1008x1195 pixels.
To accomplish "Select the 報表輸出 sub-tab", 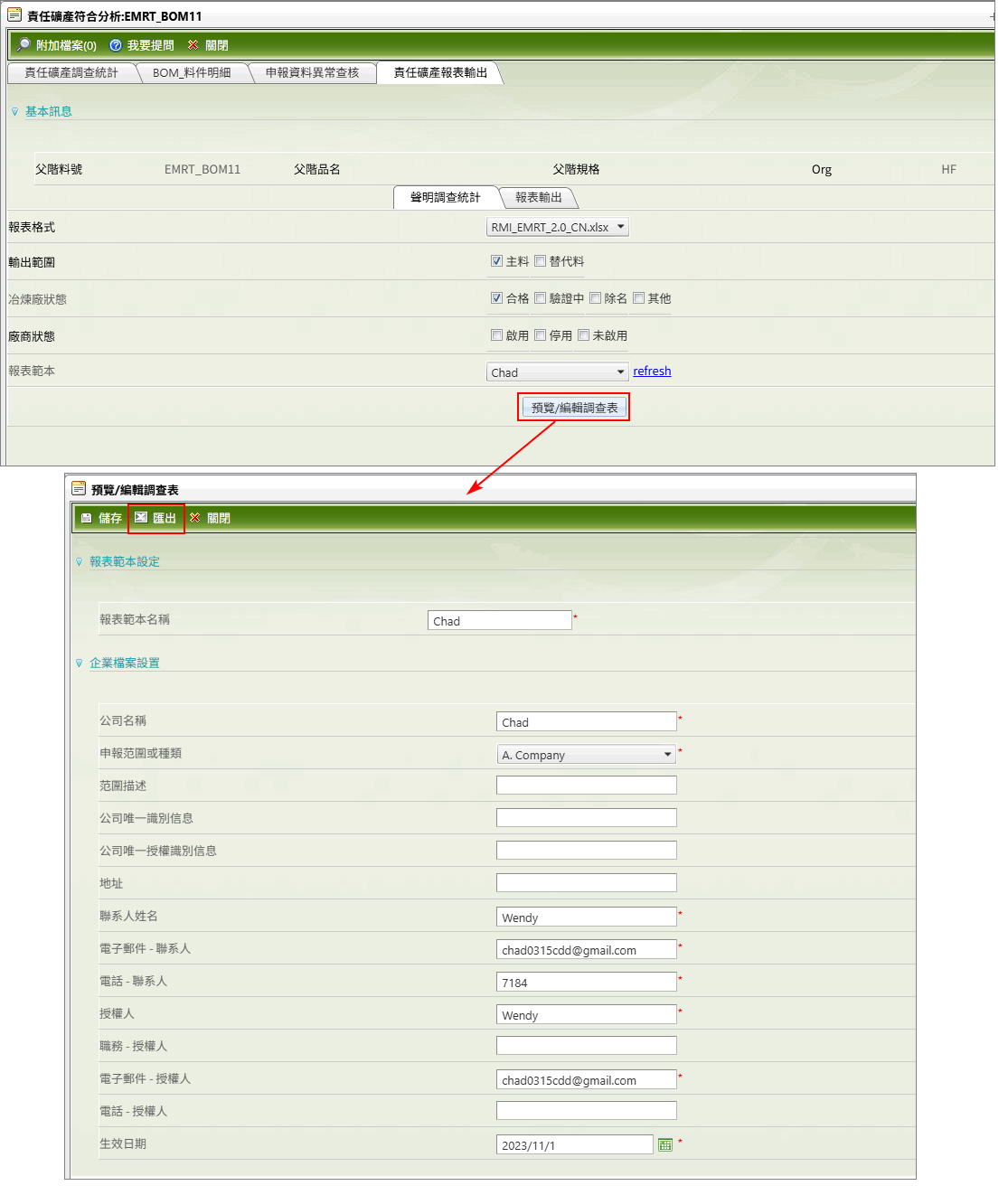I will pyautogui.click(x=538, y=197).
